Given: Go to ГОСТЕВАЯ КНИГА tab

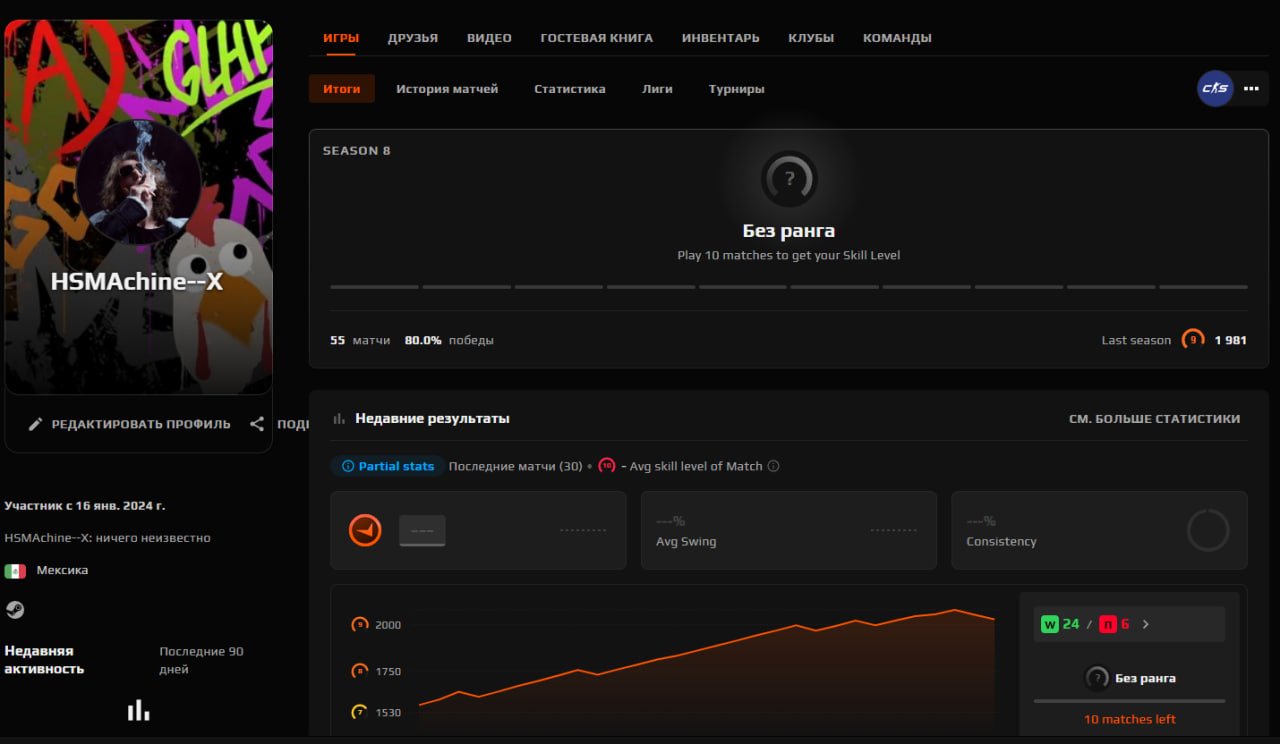Looking at the screenshot, I should click(596, 38).
